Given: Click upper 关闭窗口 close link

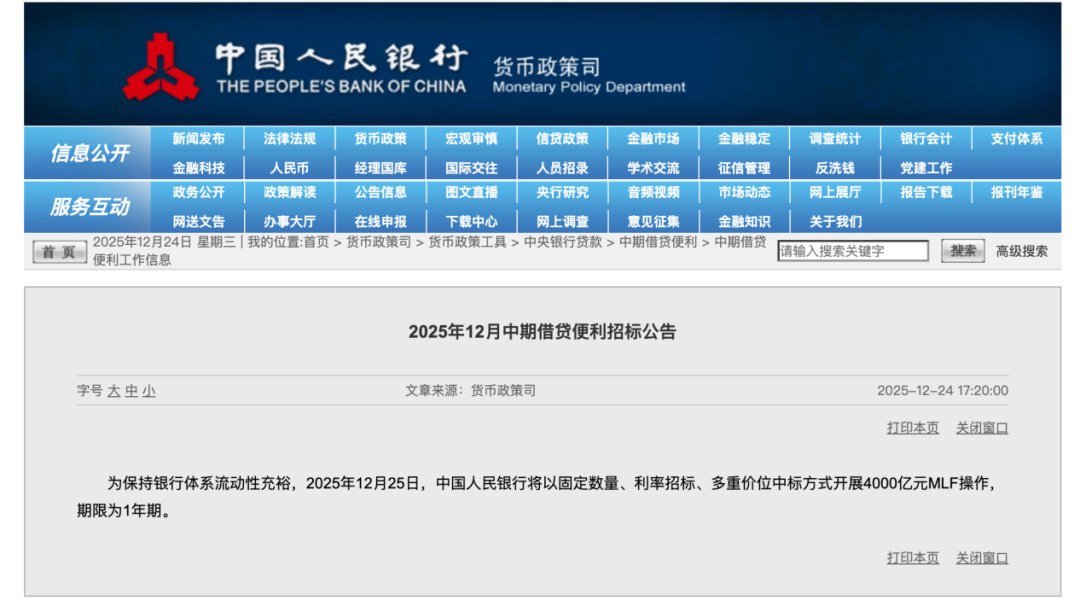Looking at the screenshot, I should tap(982, 428).
